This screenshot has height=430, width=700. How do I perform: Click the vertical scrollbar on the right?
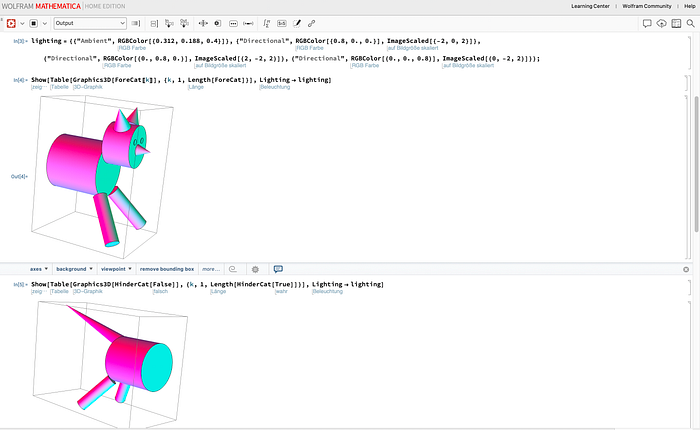pos(696,163)
